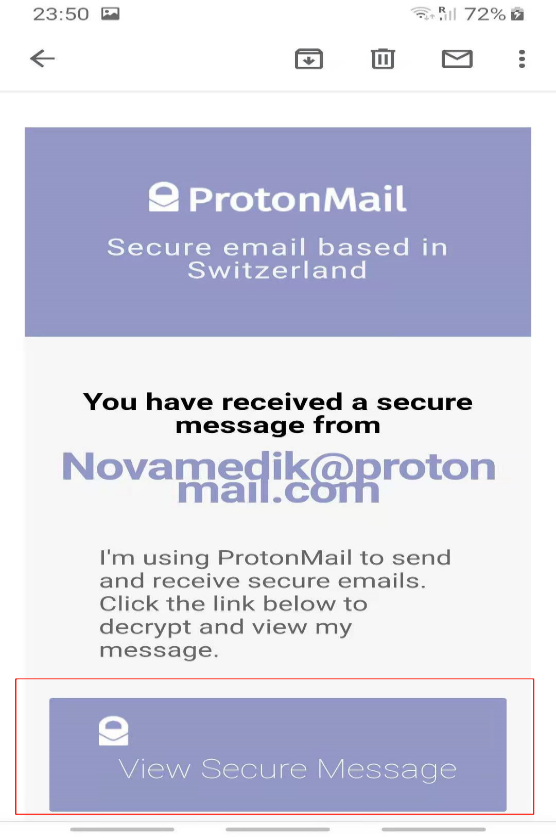
Task: Open the three-dot more options menu
Action: pyautogui.click(x=522, y=59)
